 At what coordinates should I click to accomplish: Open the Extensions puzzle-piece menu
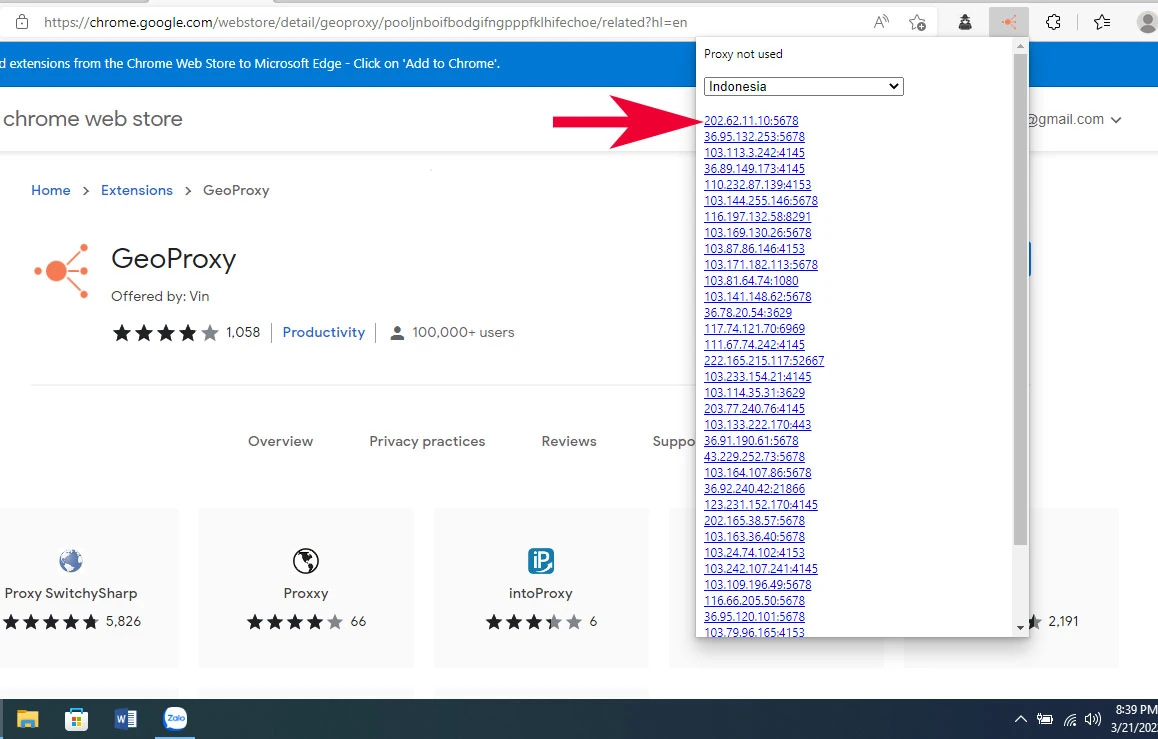pyautogui.click(x=1053, y=22)
